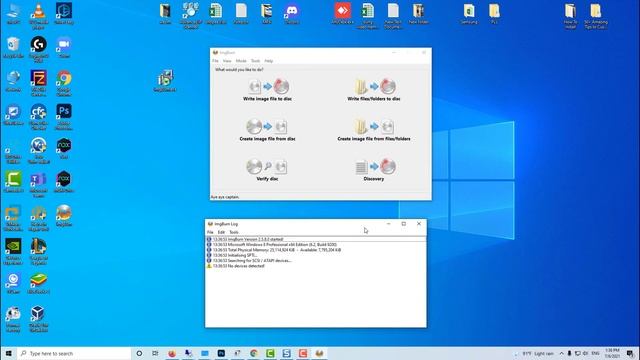This screenshot has width=640, height=360.
Task: Open the notification center icon
Action: tap(631, 353)
